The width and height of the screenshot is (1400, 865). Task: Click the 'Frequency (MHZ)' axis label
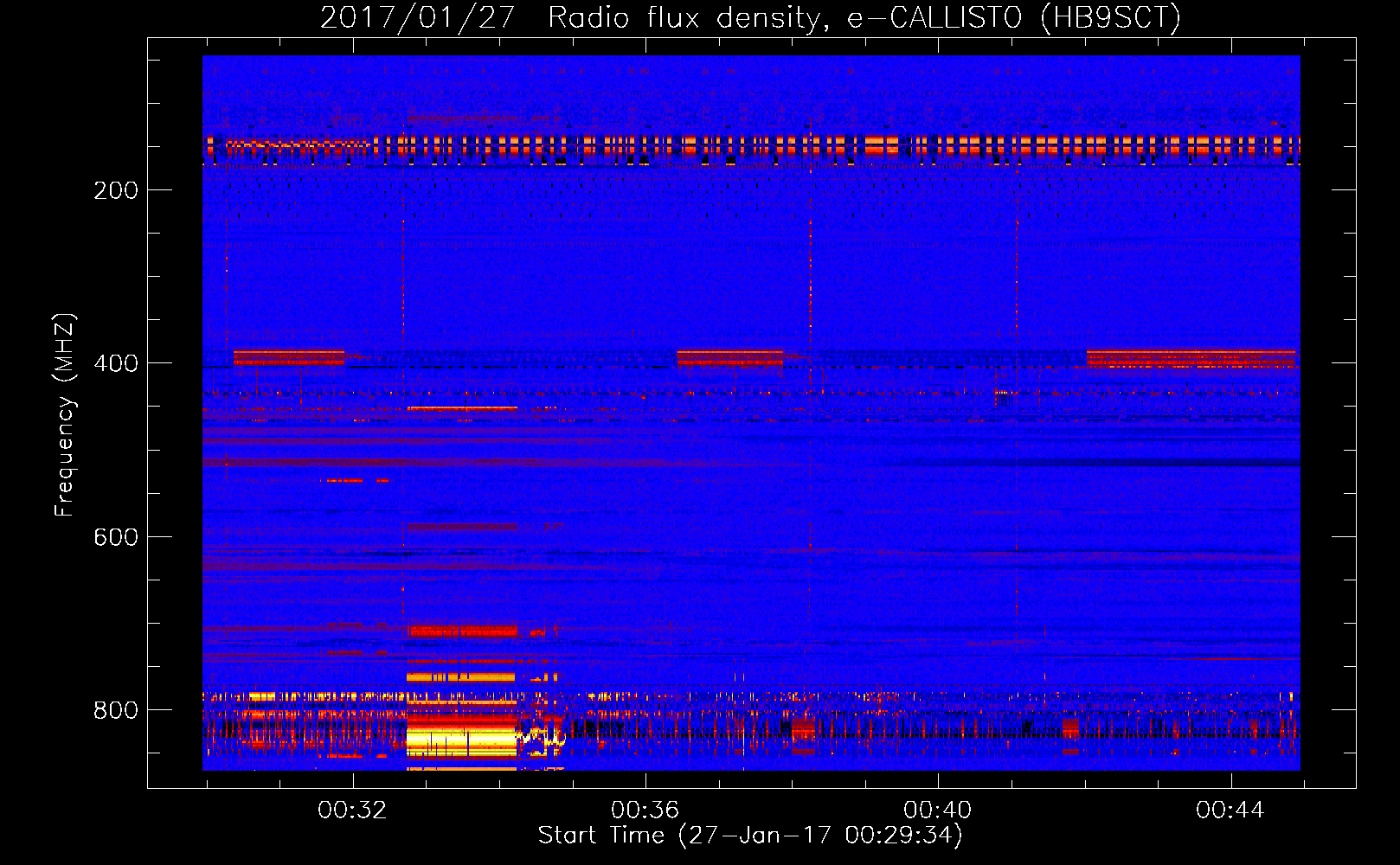(65, 414)
